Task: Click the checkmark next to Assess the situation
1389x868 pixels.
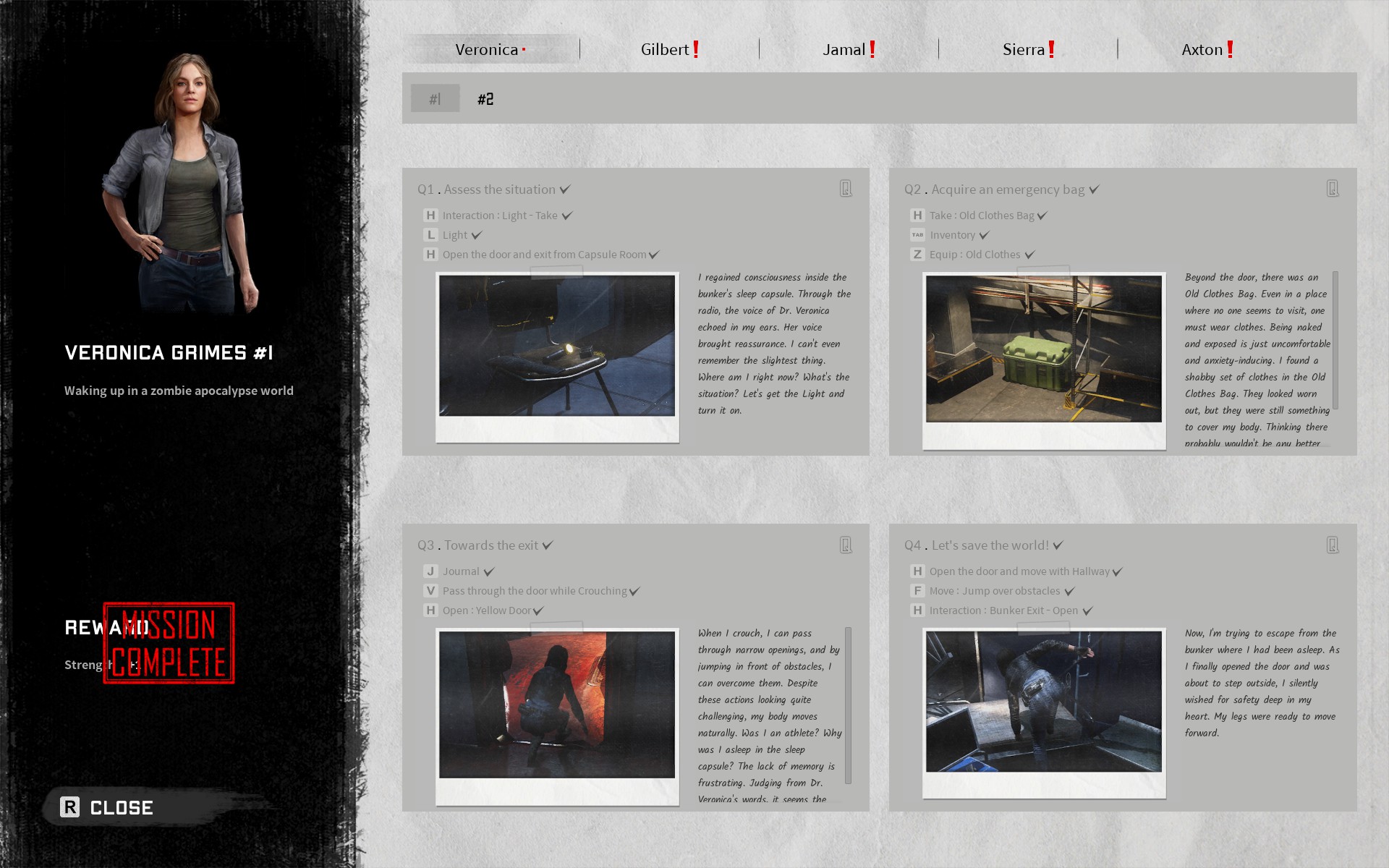Action: tap(565, 190)
